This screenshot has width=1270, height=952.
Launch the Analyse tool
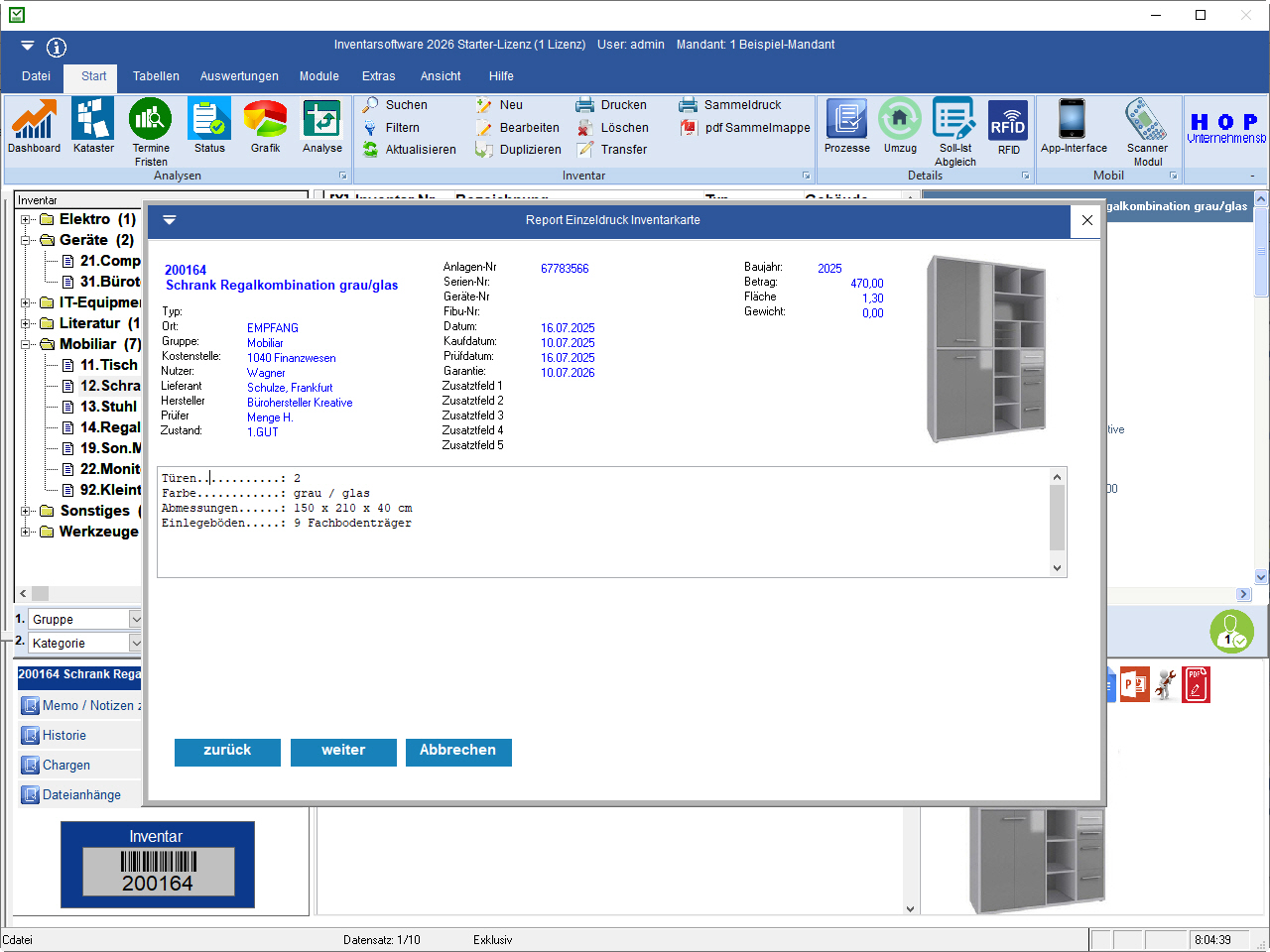coord(322,126)
